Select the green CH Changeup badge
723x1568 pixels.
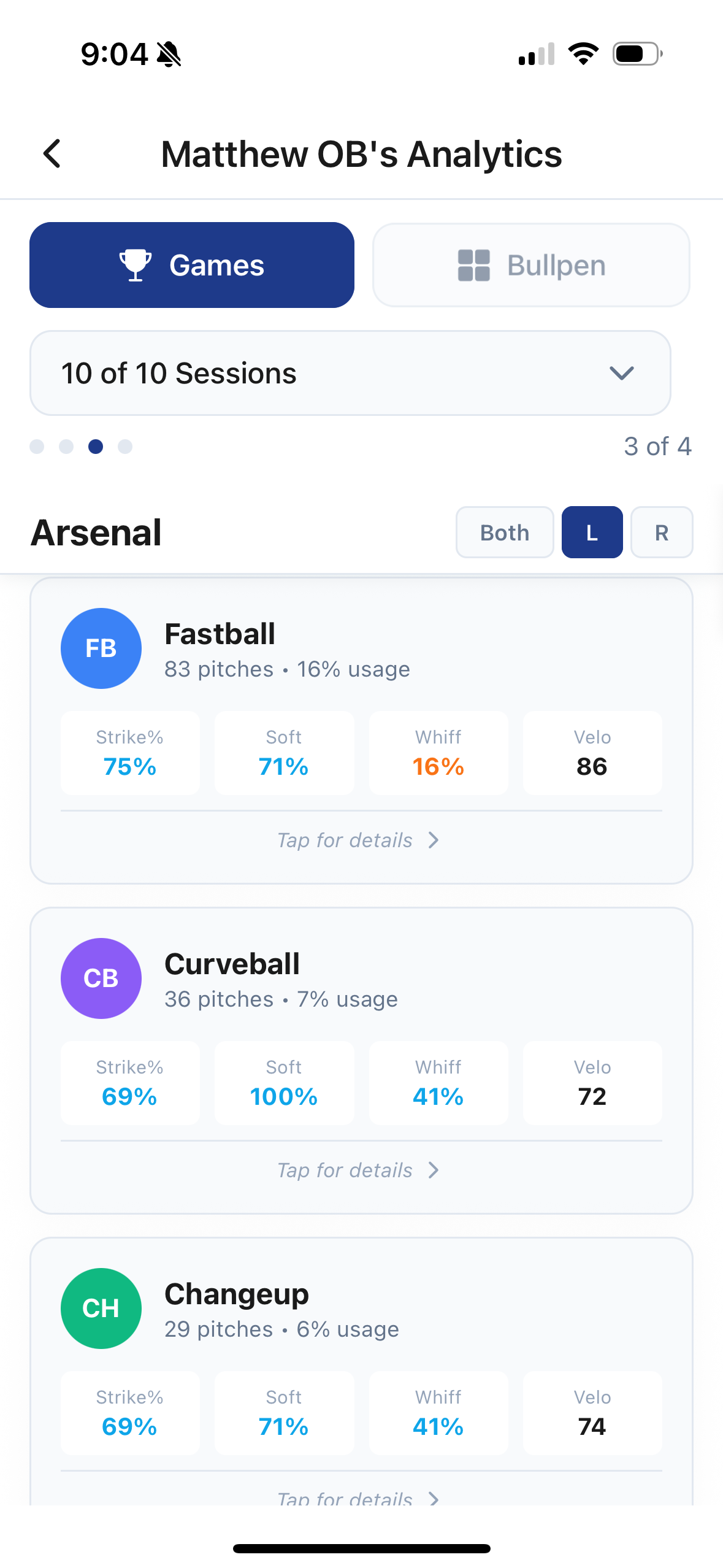click(x=101, y=1308)
